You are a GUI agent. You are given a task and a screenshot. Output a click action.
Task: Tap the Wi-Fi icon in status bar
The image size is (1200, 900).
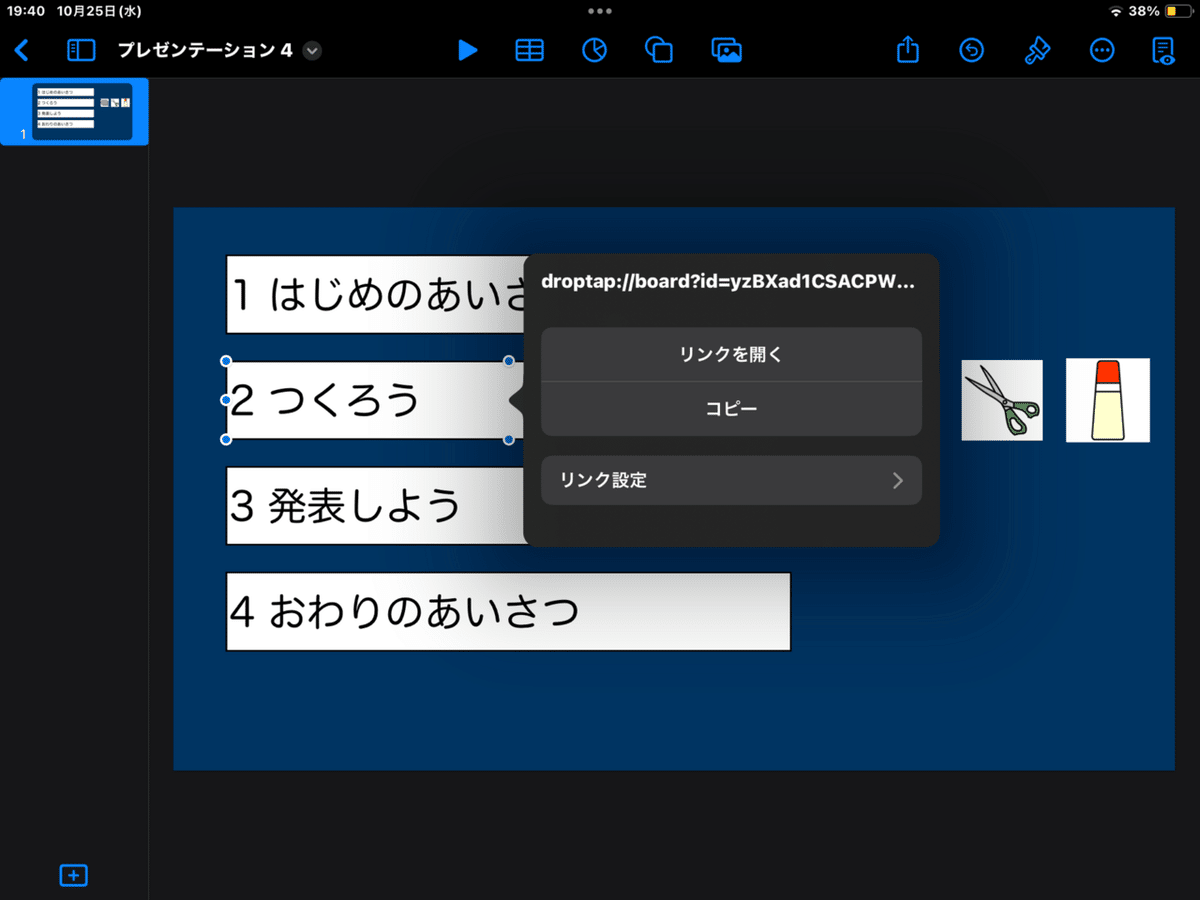1116,11
